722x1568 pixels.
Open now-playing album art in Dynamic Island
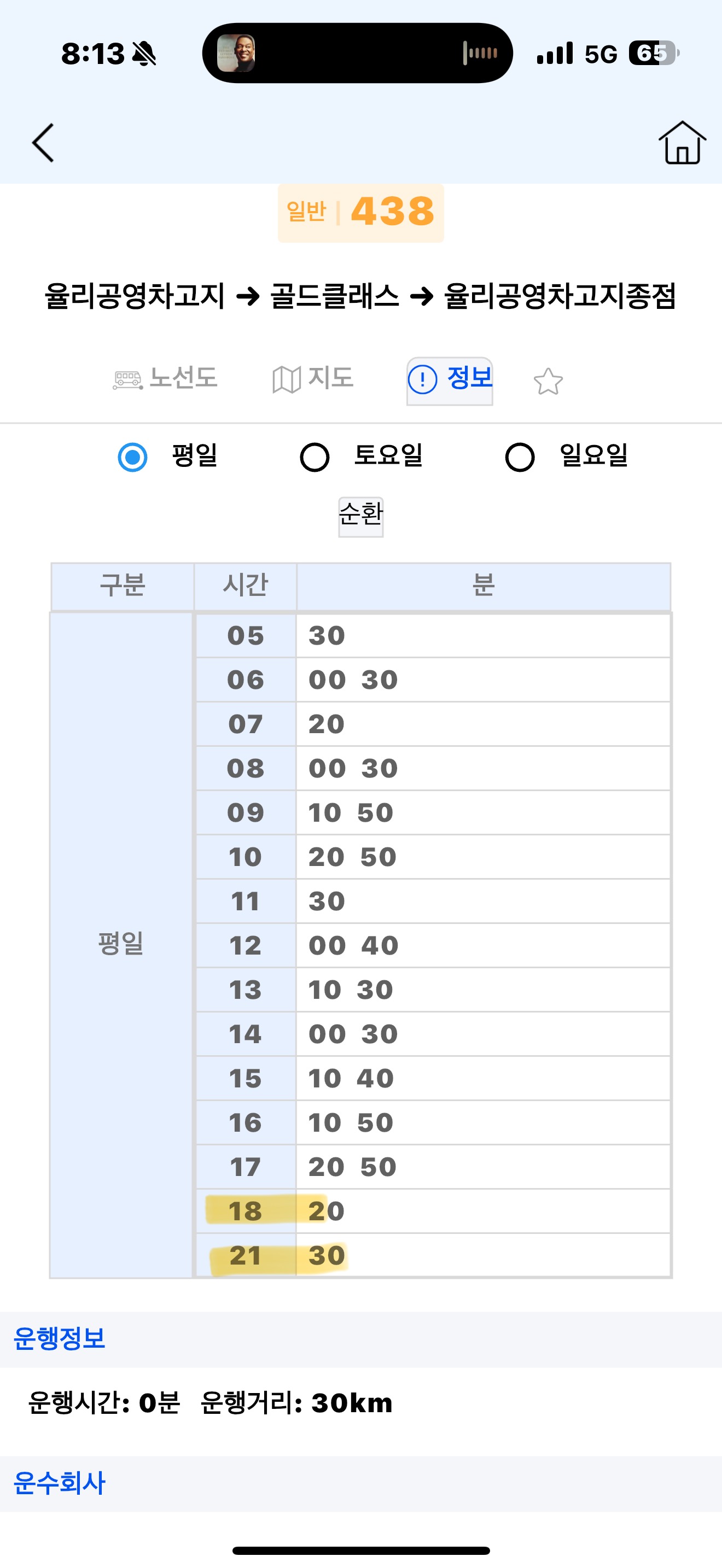click(x=236, y=54)
